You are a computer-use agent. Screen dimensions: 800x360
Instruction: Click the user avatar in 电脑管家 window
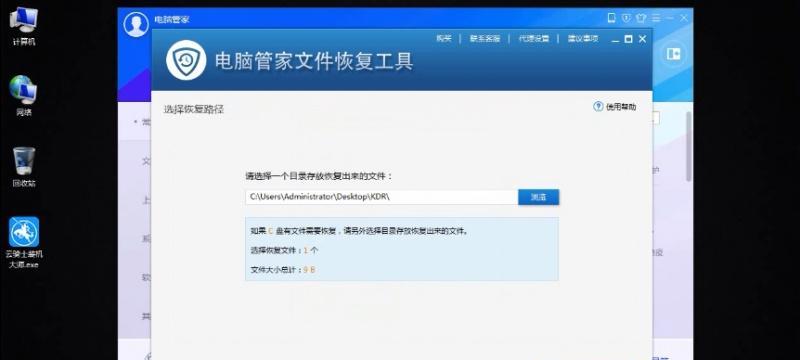[x=136, y=24]
